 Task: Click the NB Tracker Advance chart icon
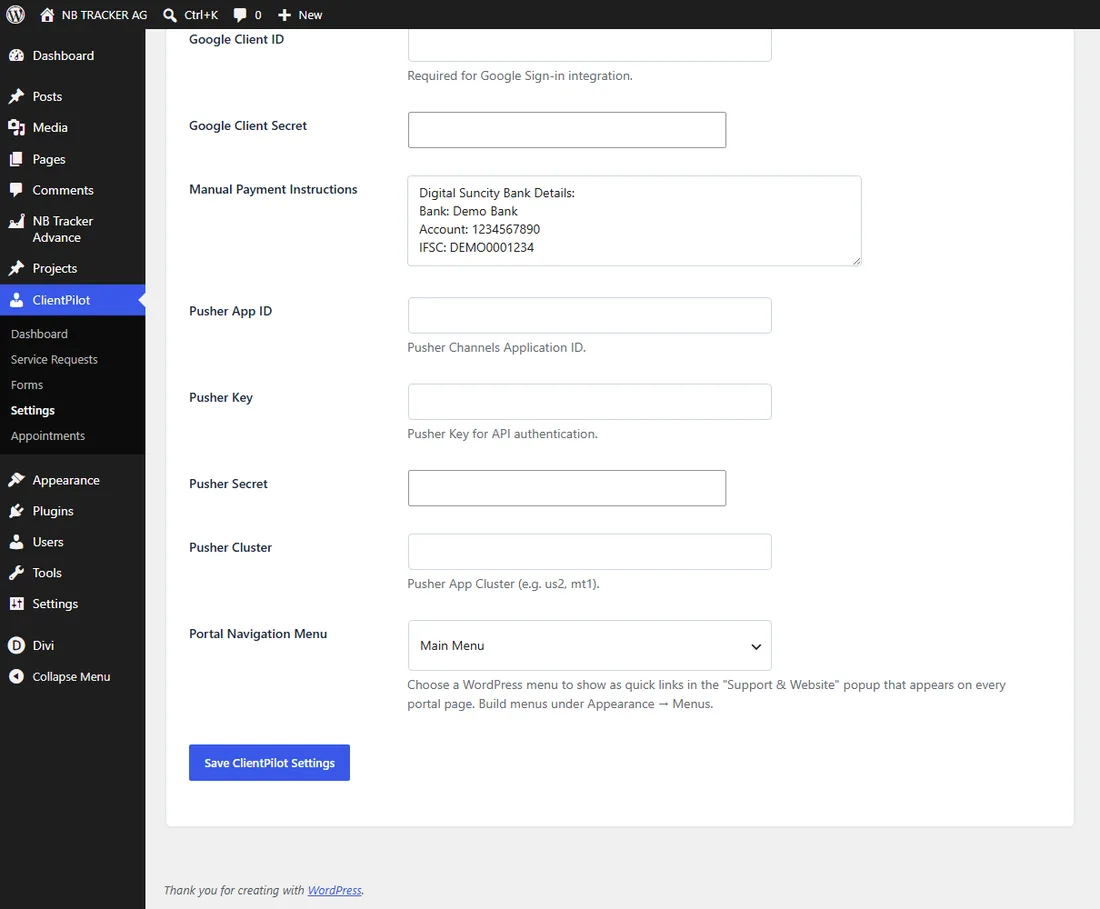pos(17,222)
